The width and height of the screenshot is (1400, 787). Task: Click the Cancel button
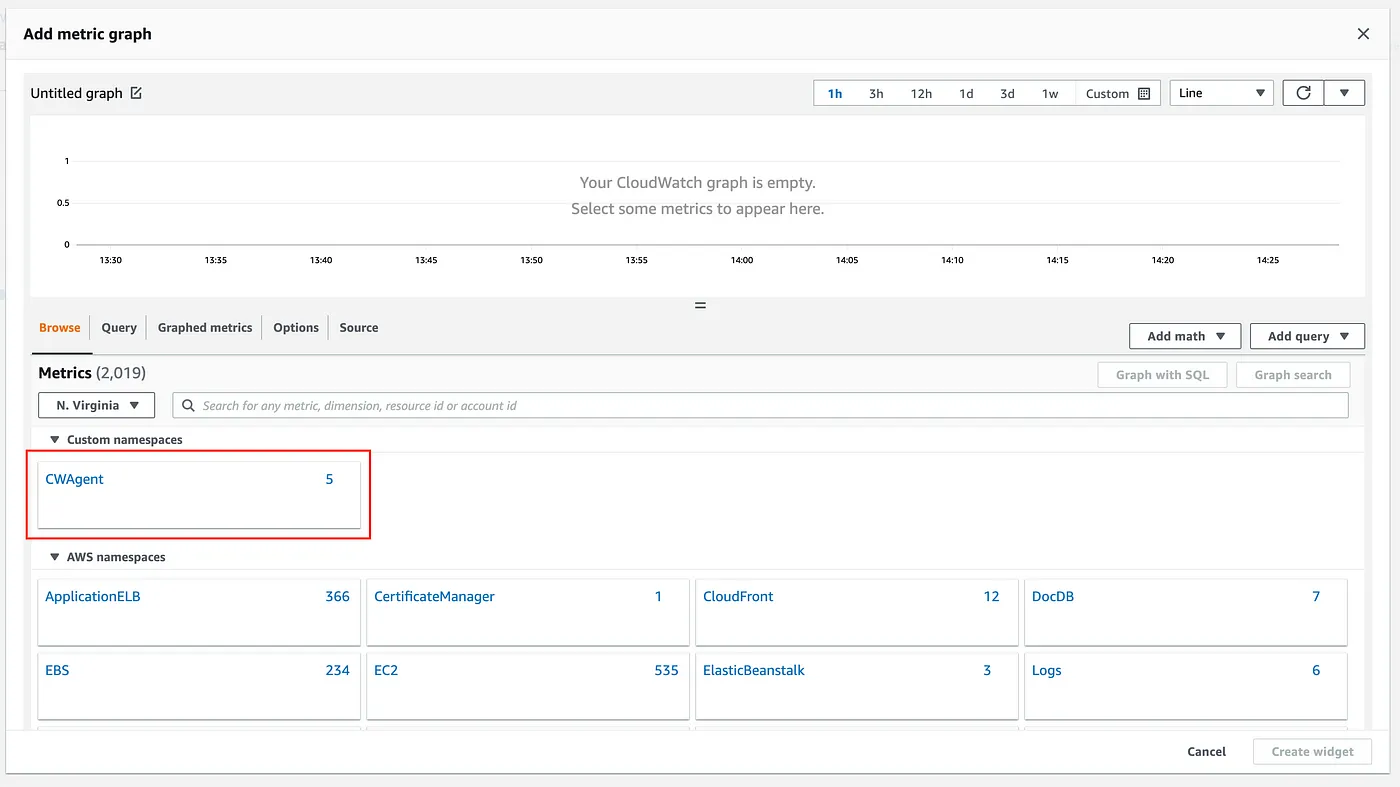1207,752
